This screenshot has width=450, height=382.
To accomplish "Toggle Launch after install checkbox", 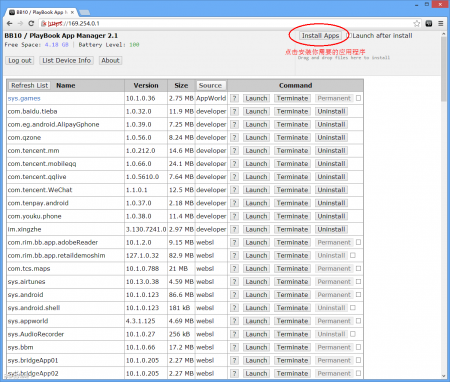I will coord(349,35).
